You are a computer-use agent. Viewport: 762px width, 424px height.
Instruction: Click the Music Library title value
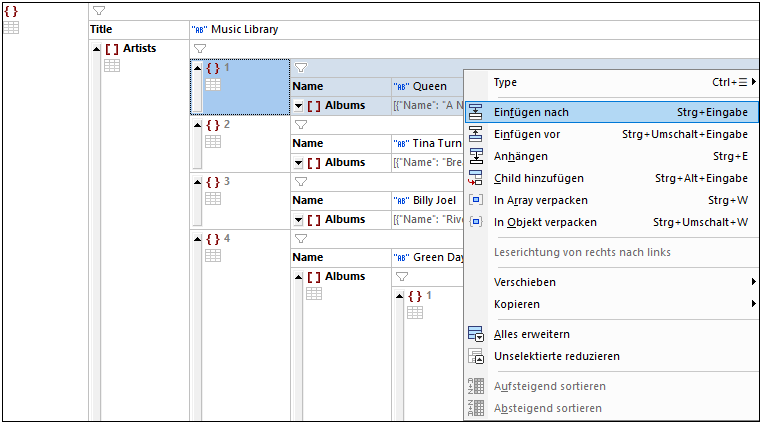(244, 29)
